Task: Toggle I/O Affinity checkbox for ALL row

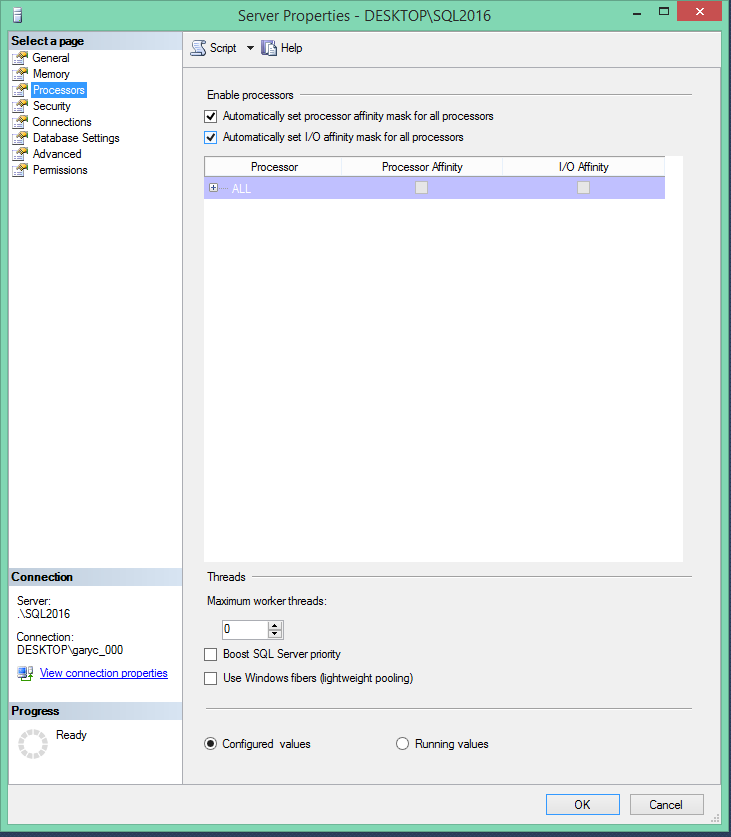Action: 583,187
